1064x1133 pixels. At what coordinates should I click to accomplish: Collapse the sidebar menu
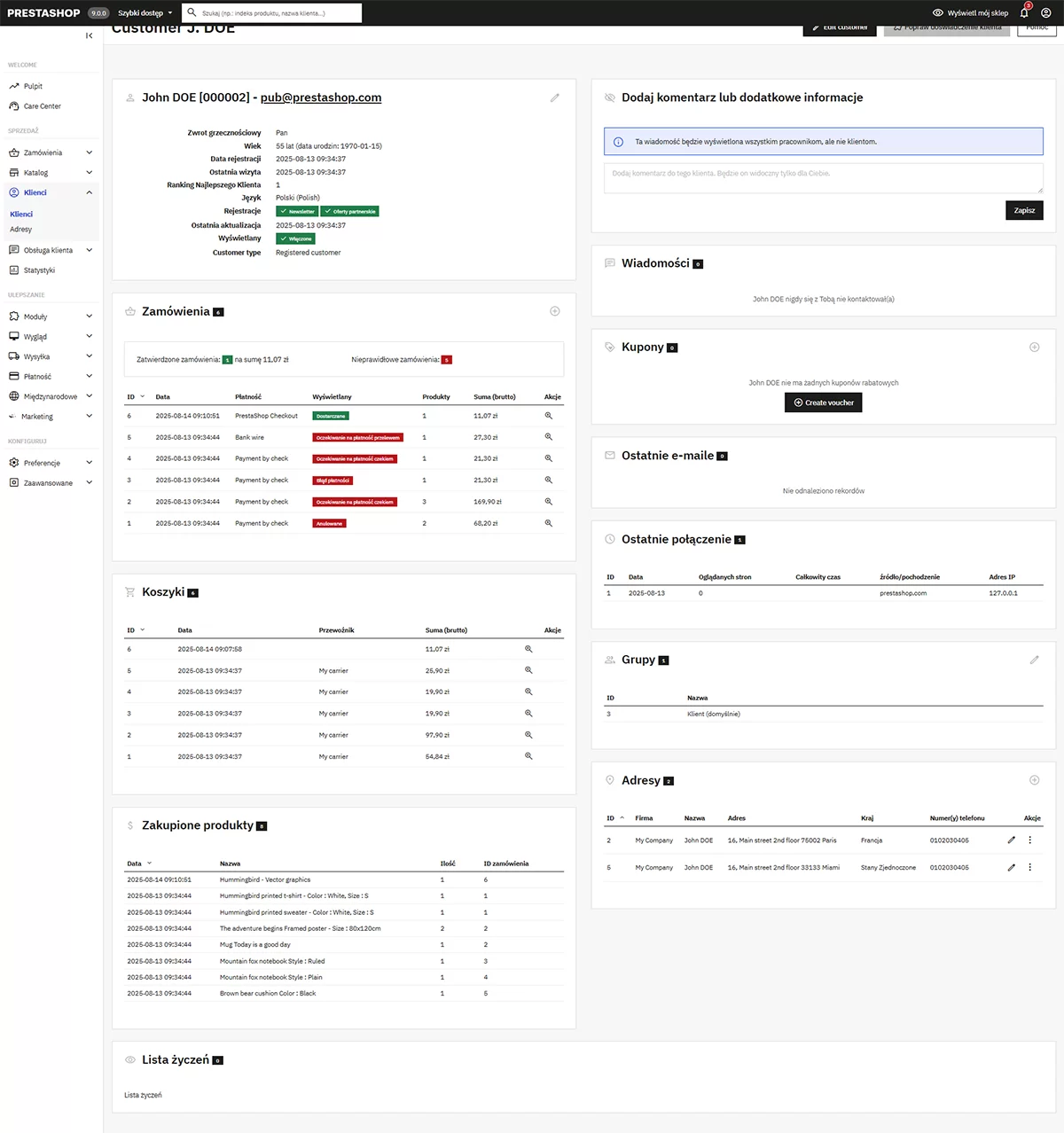pyautogui.click(x=89, y=35)
